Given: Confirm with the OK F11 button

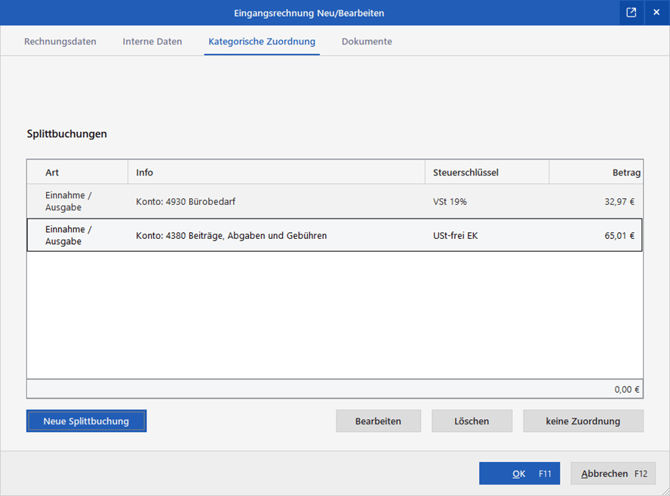Looking at the screenshot, I should 519,473.
